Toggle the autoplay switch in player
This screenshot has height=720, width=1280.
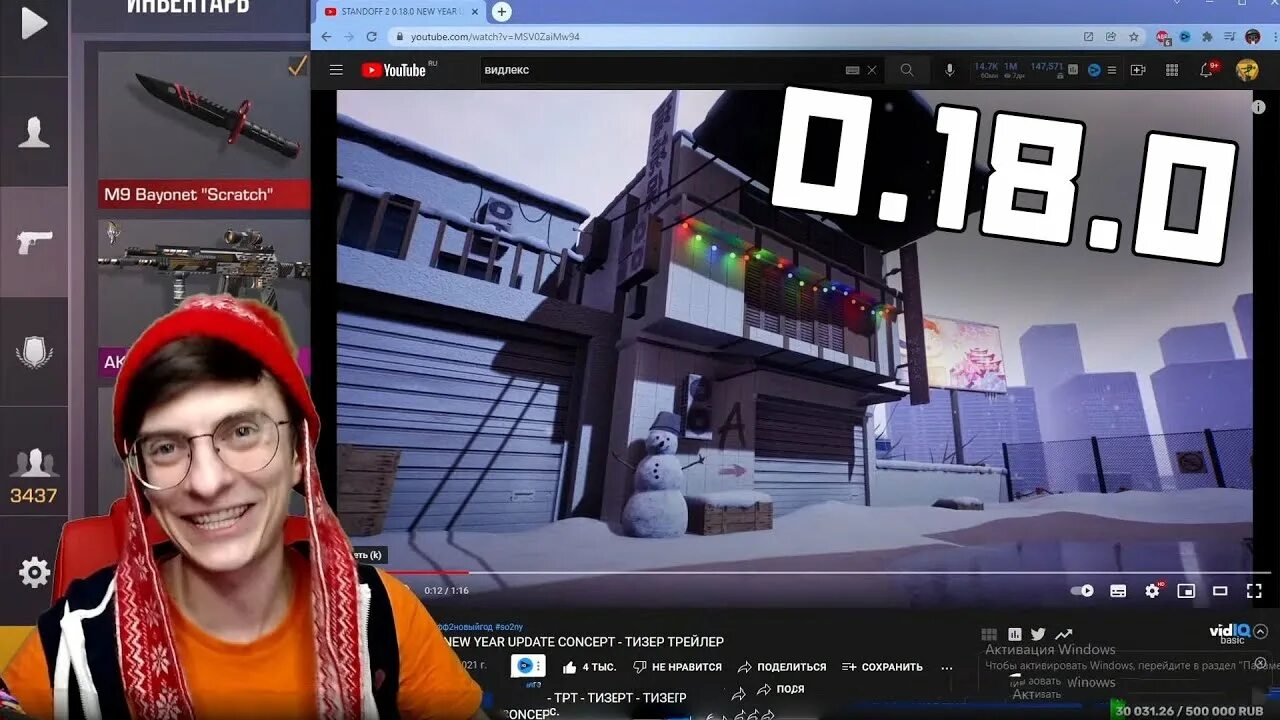pyautogui.click(x=1082, y=591)
